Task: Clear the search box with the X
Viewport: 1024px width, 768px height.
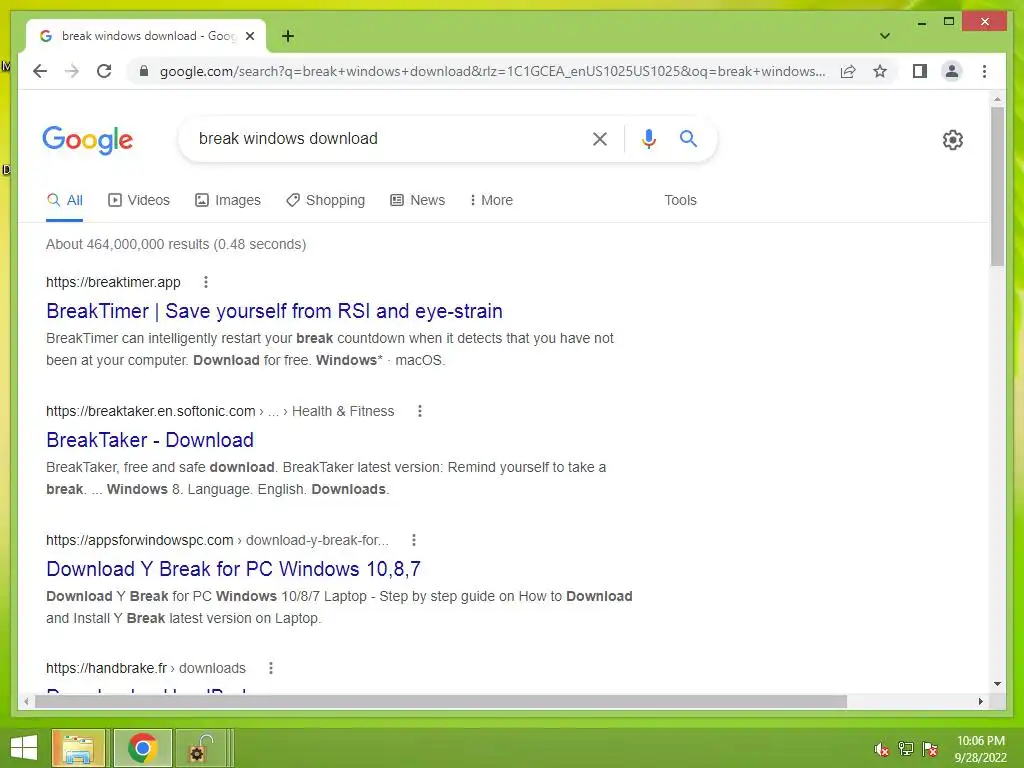Action: click(600, 138)
